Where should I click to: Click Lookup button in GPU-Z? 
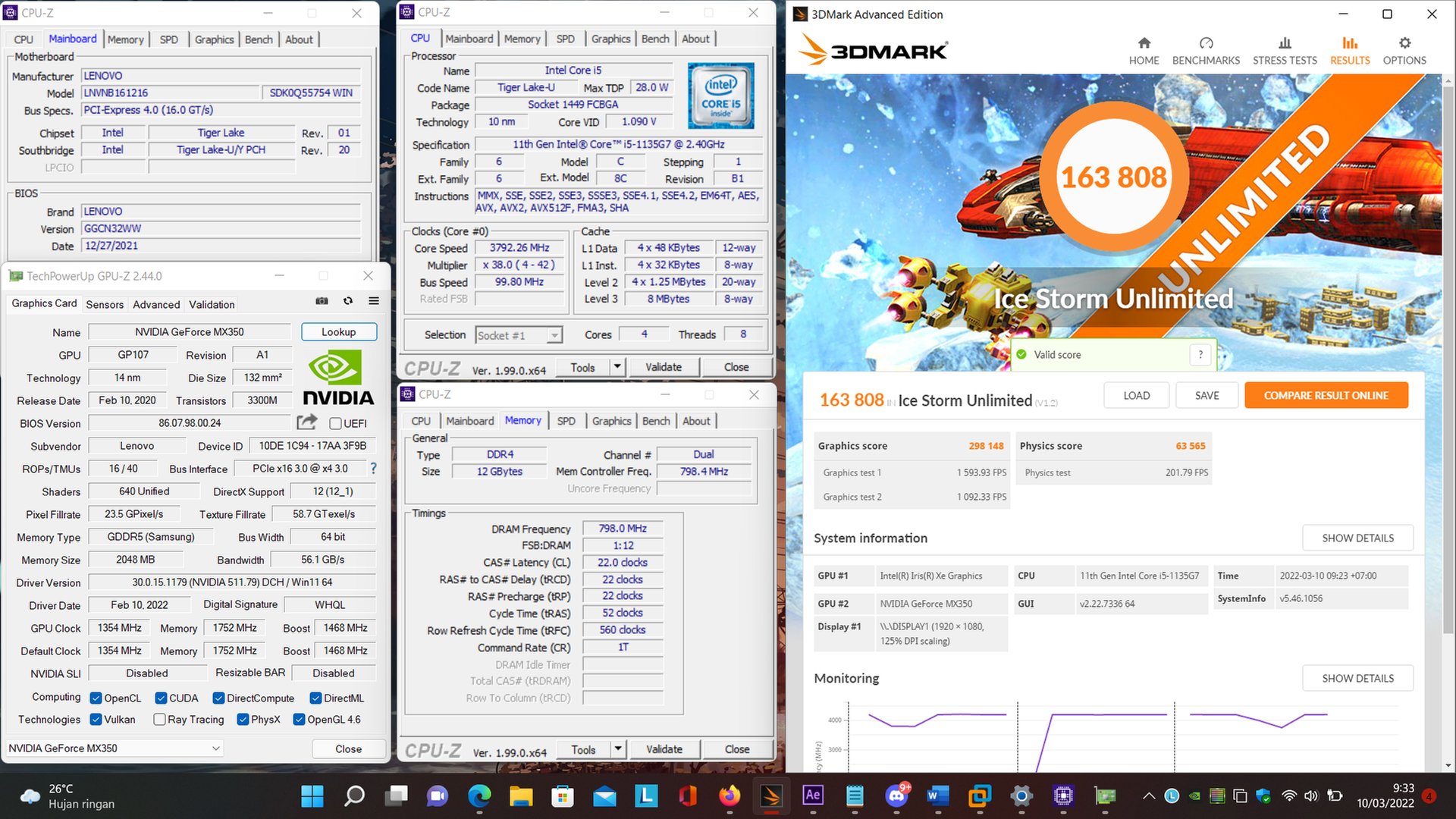pyautogui.click(x=338, y=331)
